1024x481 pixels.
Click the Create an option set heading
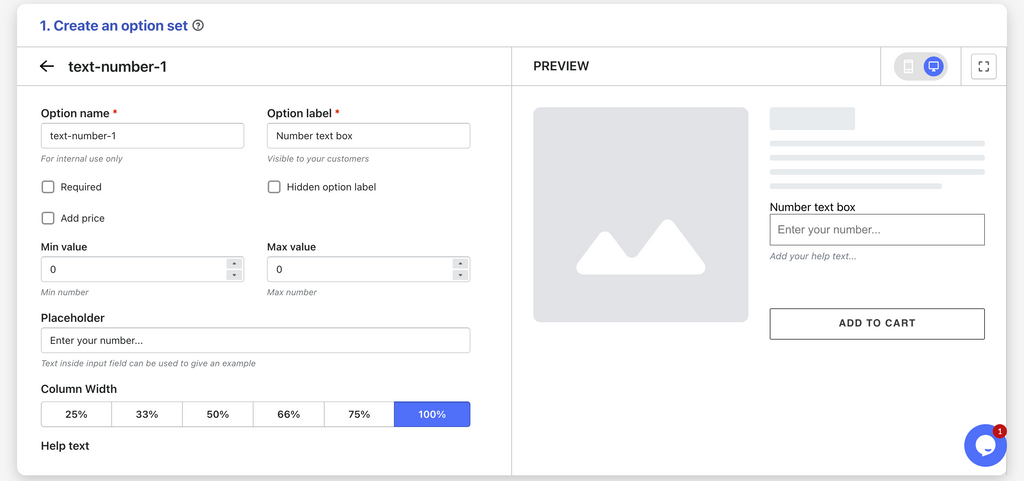pos(114,26)
